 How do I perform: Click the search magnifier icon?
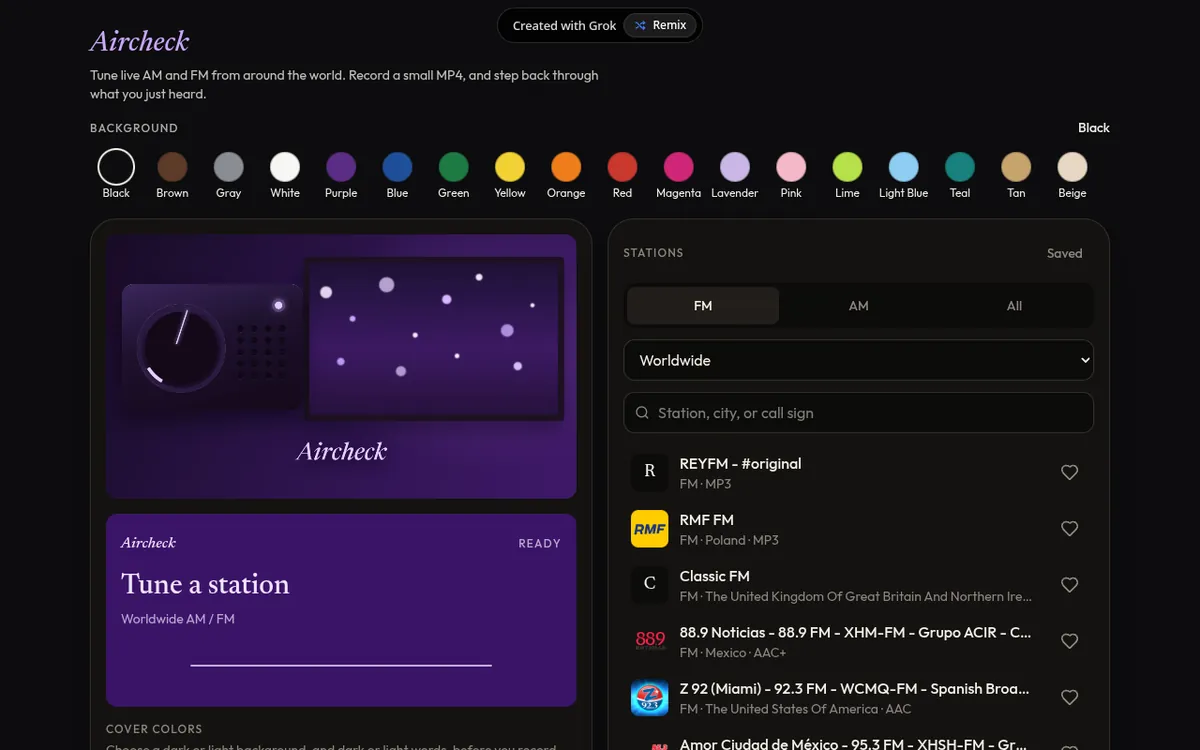[x=642, y=413]
